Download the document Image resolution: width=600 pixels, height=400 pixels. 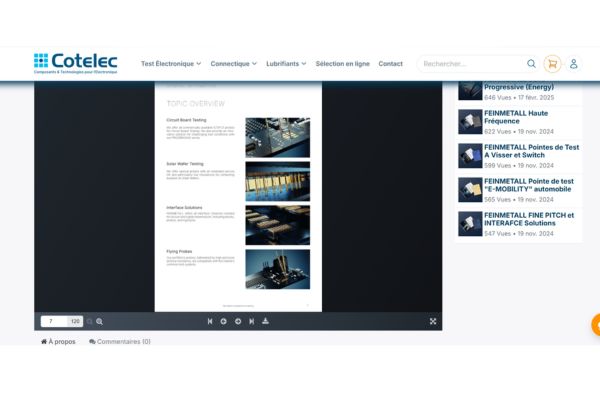(265, 321)
